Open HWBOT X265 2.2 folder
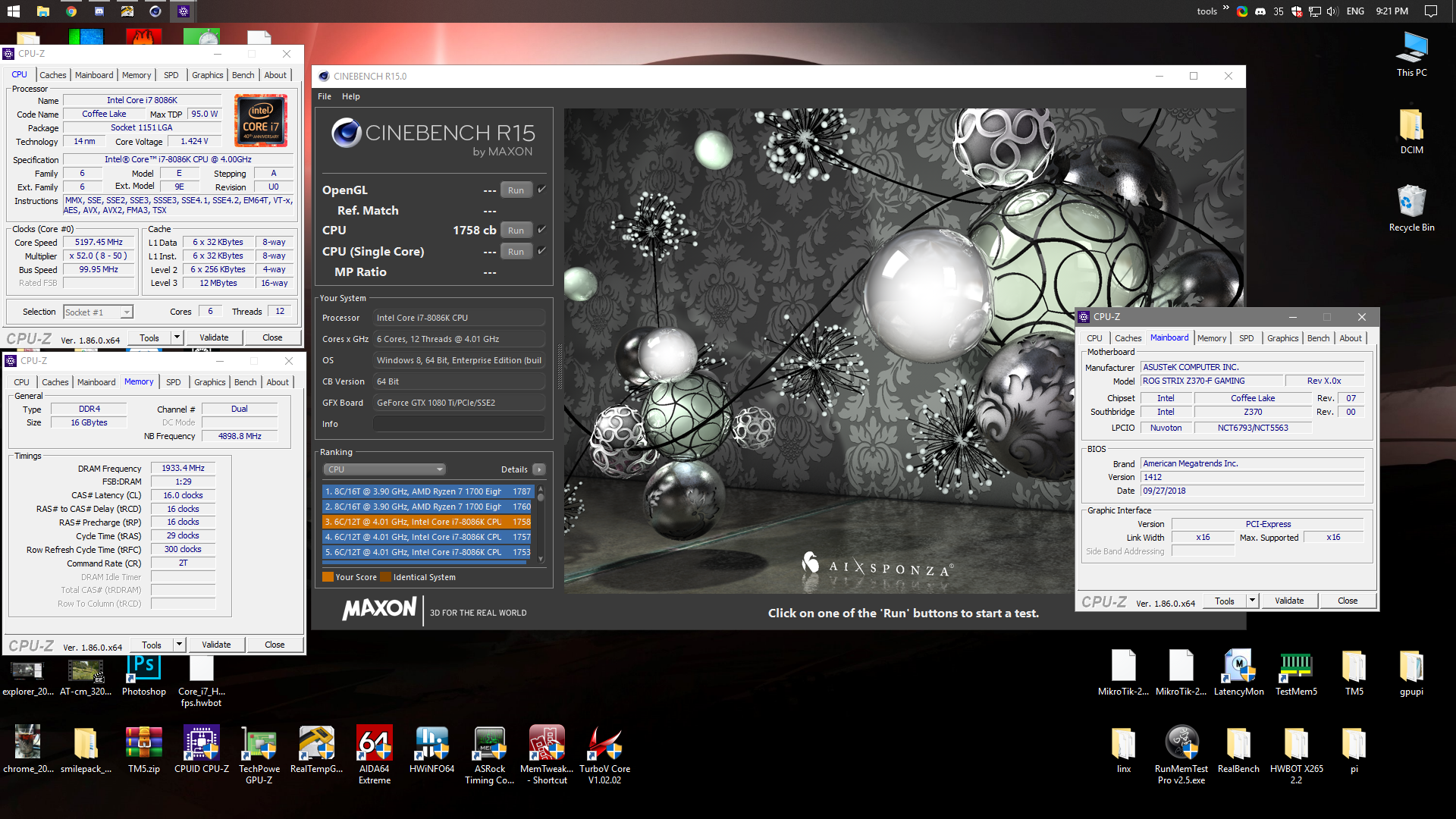1456x819 pixels. 1297,755
